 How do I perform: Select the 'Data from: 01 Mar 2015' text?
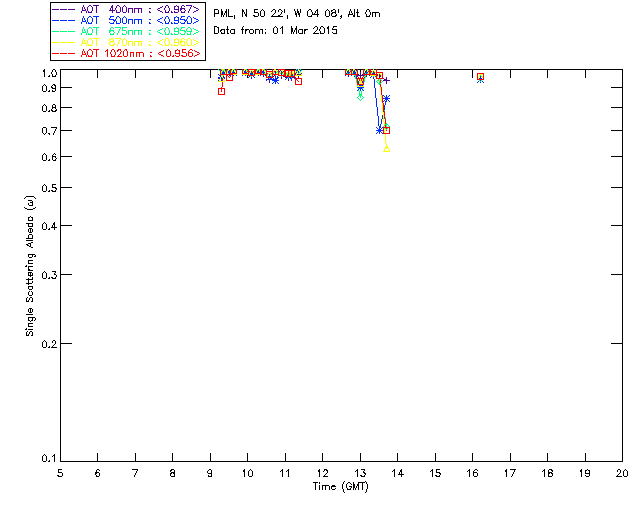coord(276,31)
